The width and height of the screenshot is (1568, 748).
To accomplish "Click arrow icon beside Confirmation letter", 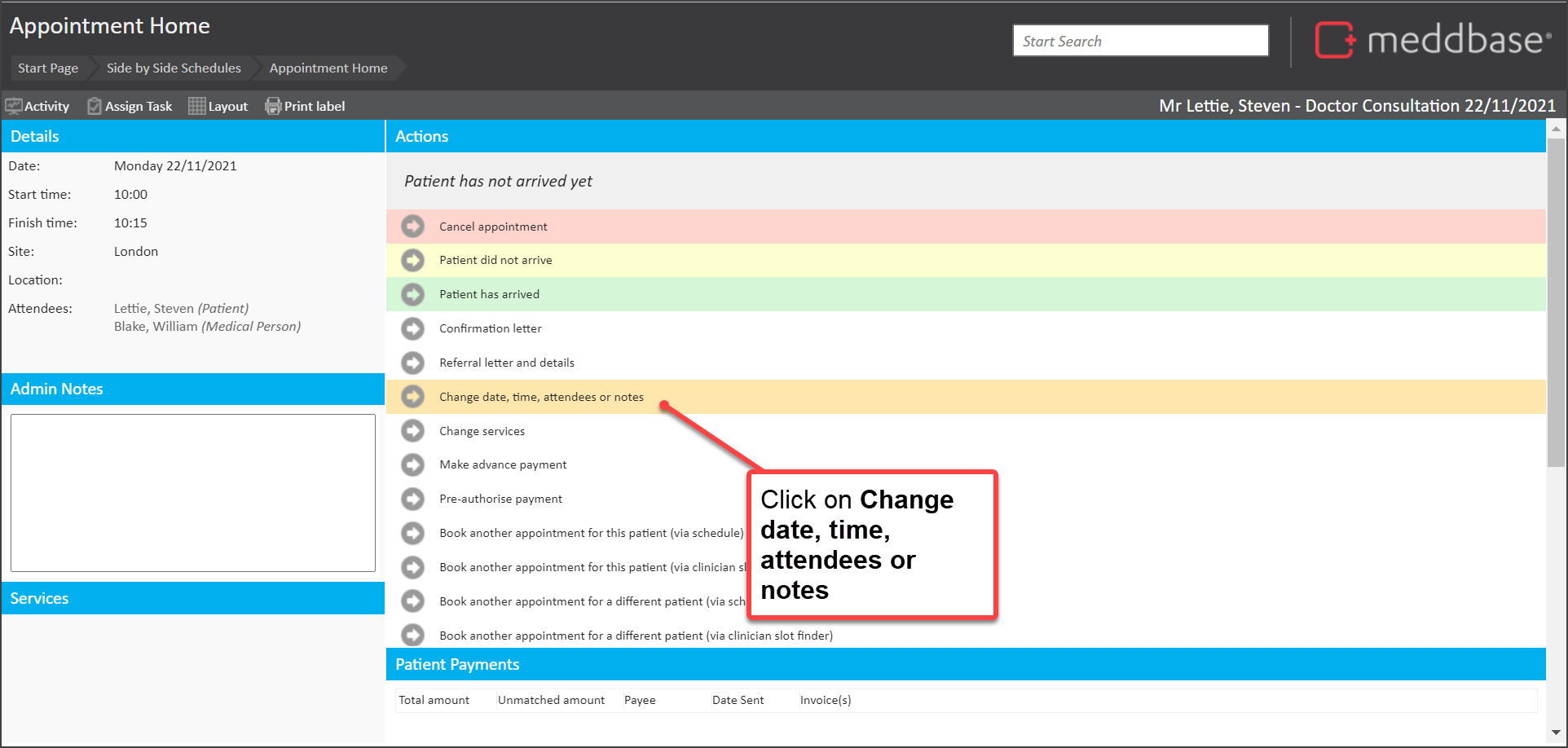I will [x=413, y=328].
